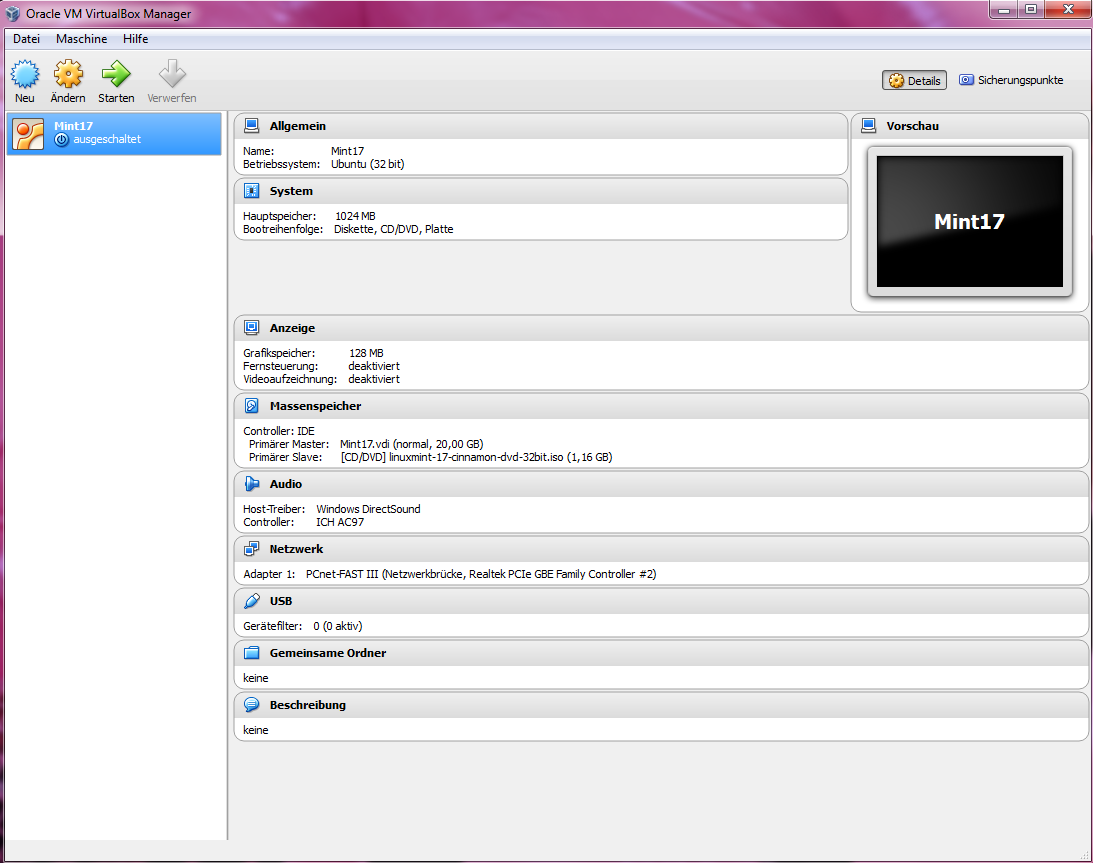Viewport: 1093px width, 863px height.
Task: Click the Massenspeicher section heading
Action: click(x=315, y=406)
